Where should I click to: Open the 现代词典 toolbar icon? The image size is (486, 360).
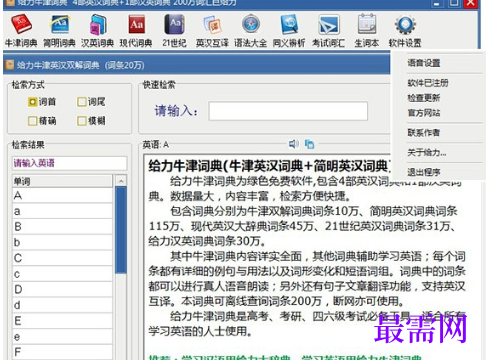point(136,31)
